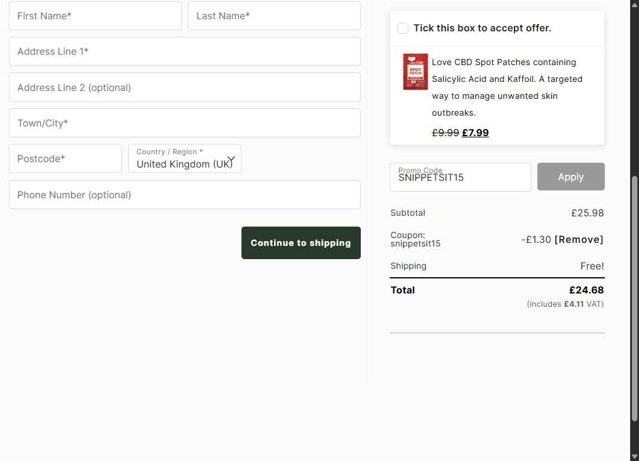Focus the Address Line 1 field
Viewport: 639px width, 461px height.
[x=185, y=51]
